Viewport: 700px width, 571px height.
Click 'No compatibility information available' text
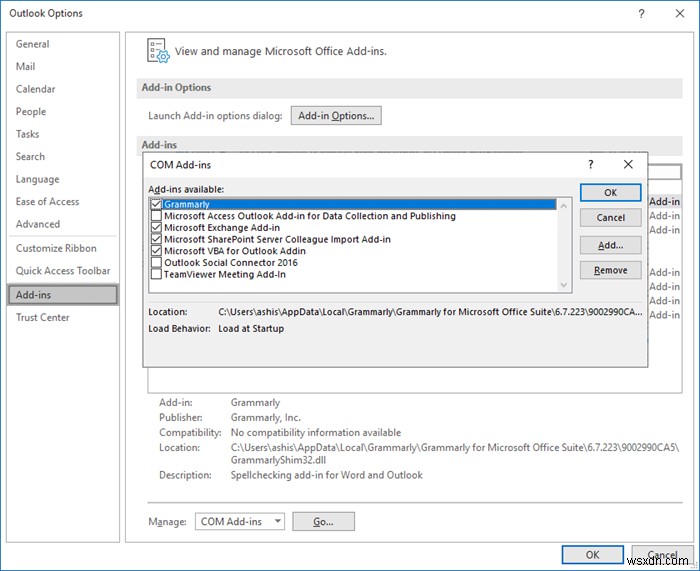point(316,433)
